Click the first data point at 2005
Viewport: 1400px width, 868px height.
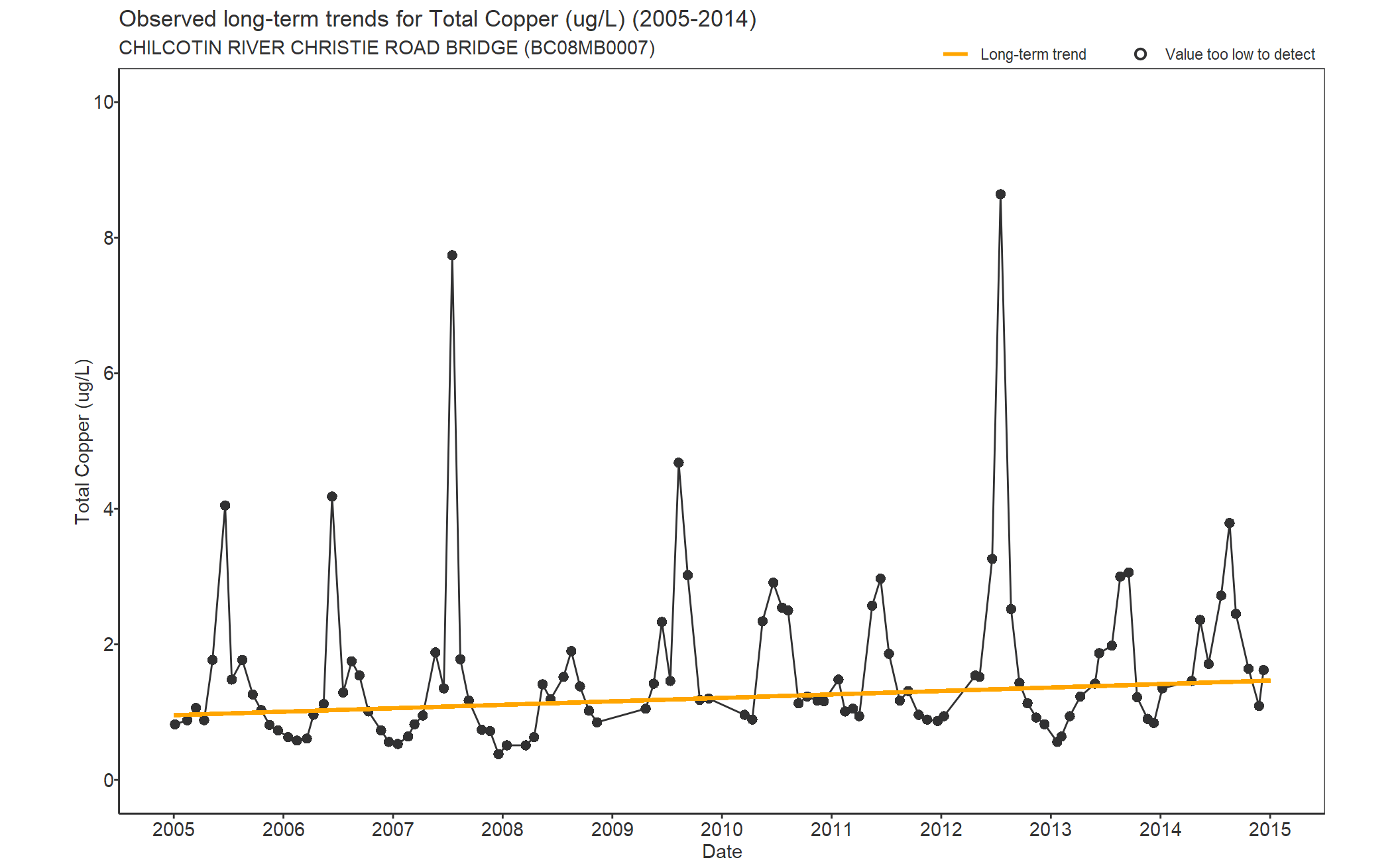(175, 724)
